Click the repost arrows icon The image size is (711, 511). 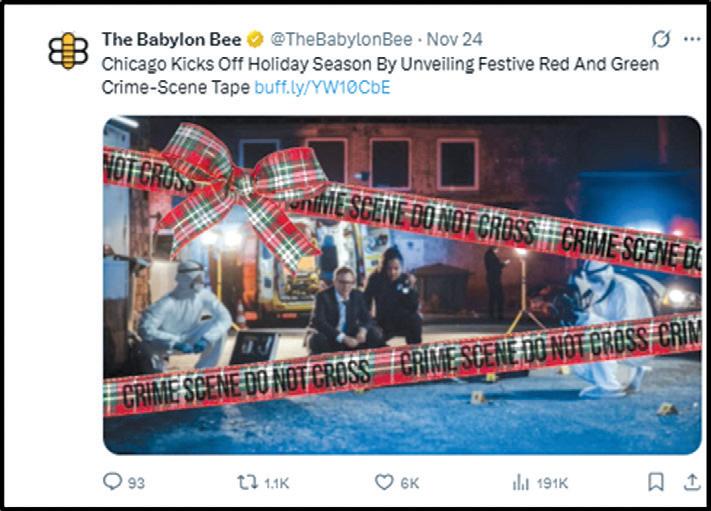pos(248,482)
